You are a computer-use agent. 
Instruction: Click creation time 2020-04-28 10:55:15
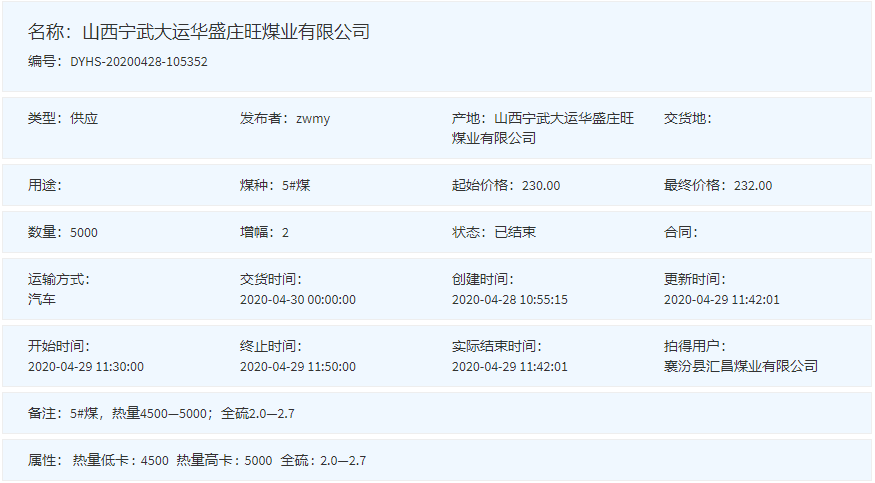pyautogui.click(x=510, y=300)
